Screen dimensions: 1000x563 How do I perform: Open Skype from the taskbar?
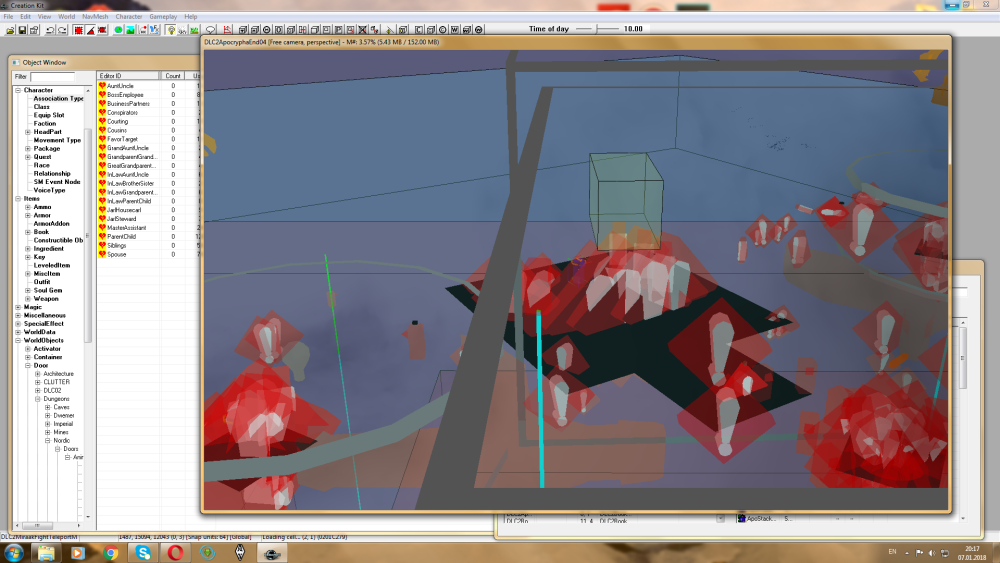[x=143, y=553]
